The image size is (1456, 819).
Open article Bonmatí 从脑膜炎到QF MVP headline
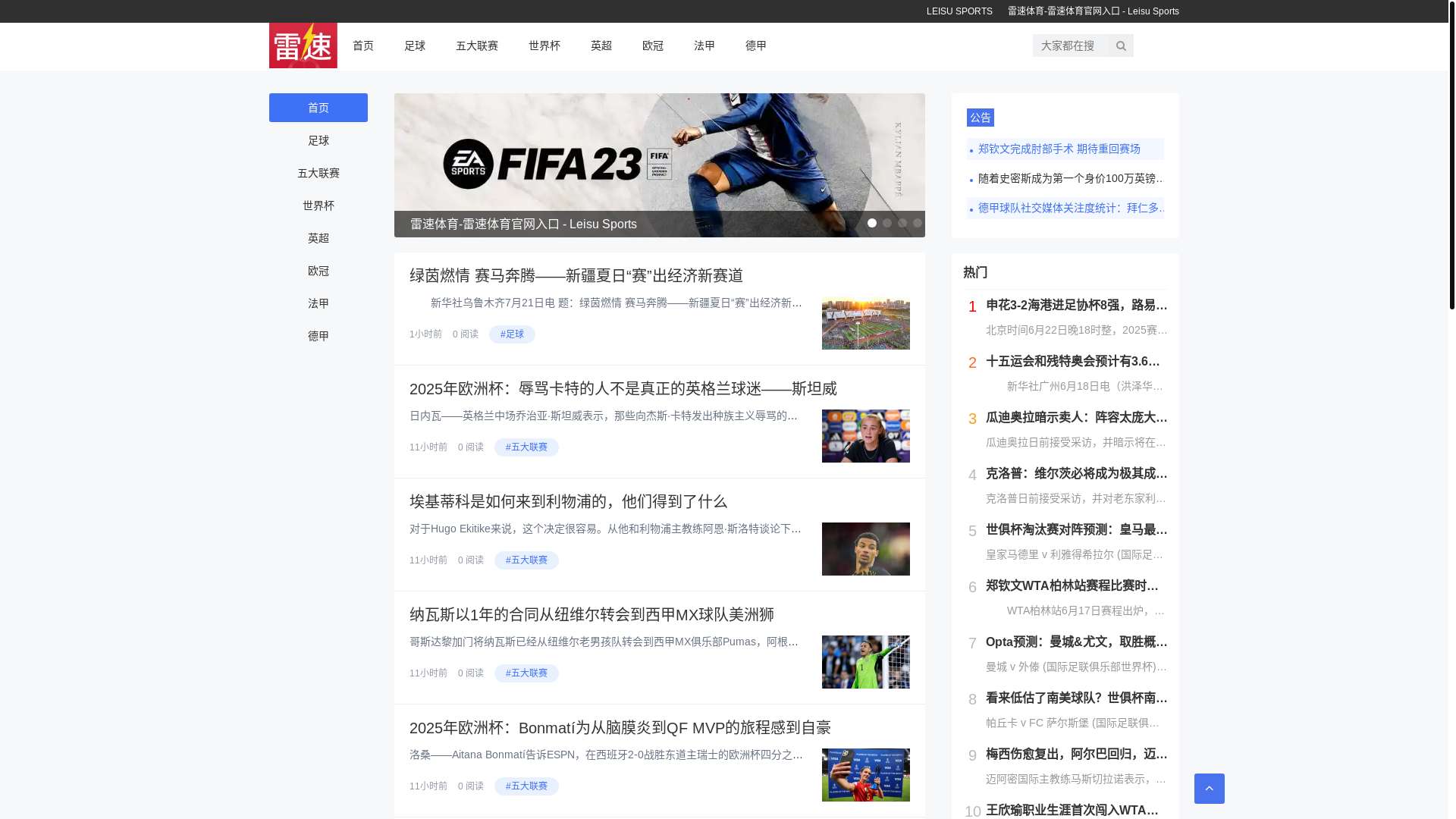[x=620, y=727]
